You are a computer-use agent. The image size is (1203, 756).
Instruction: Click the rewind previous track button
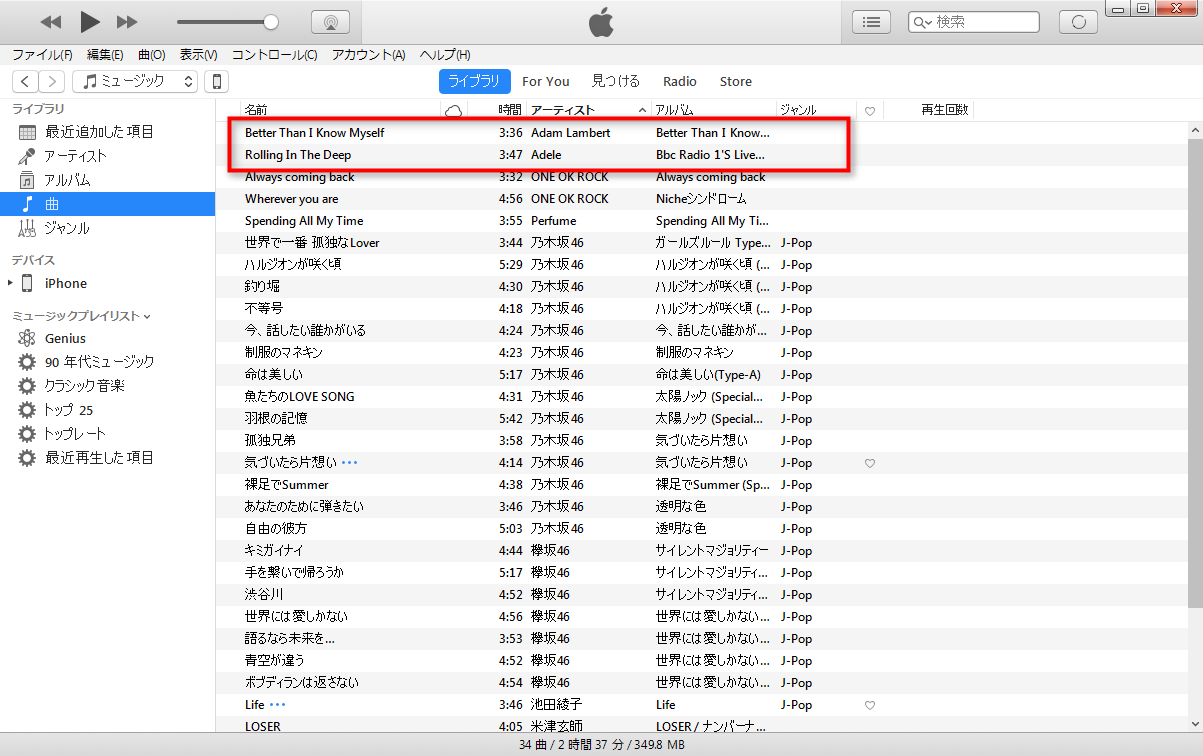point(51,22)
